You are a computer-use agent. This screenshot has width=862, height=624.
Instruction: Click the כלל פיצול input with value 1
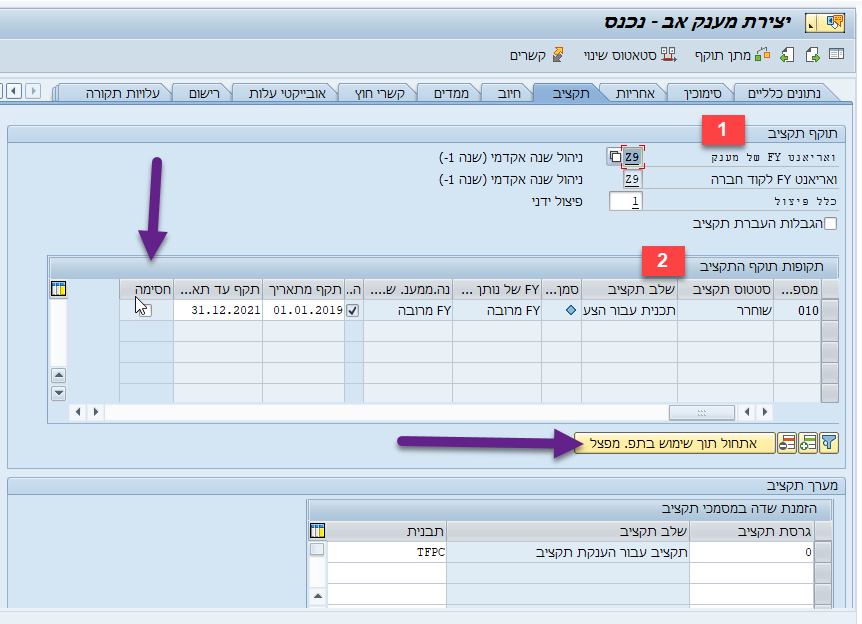tap(626, 201)
